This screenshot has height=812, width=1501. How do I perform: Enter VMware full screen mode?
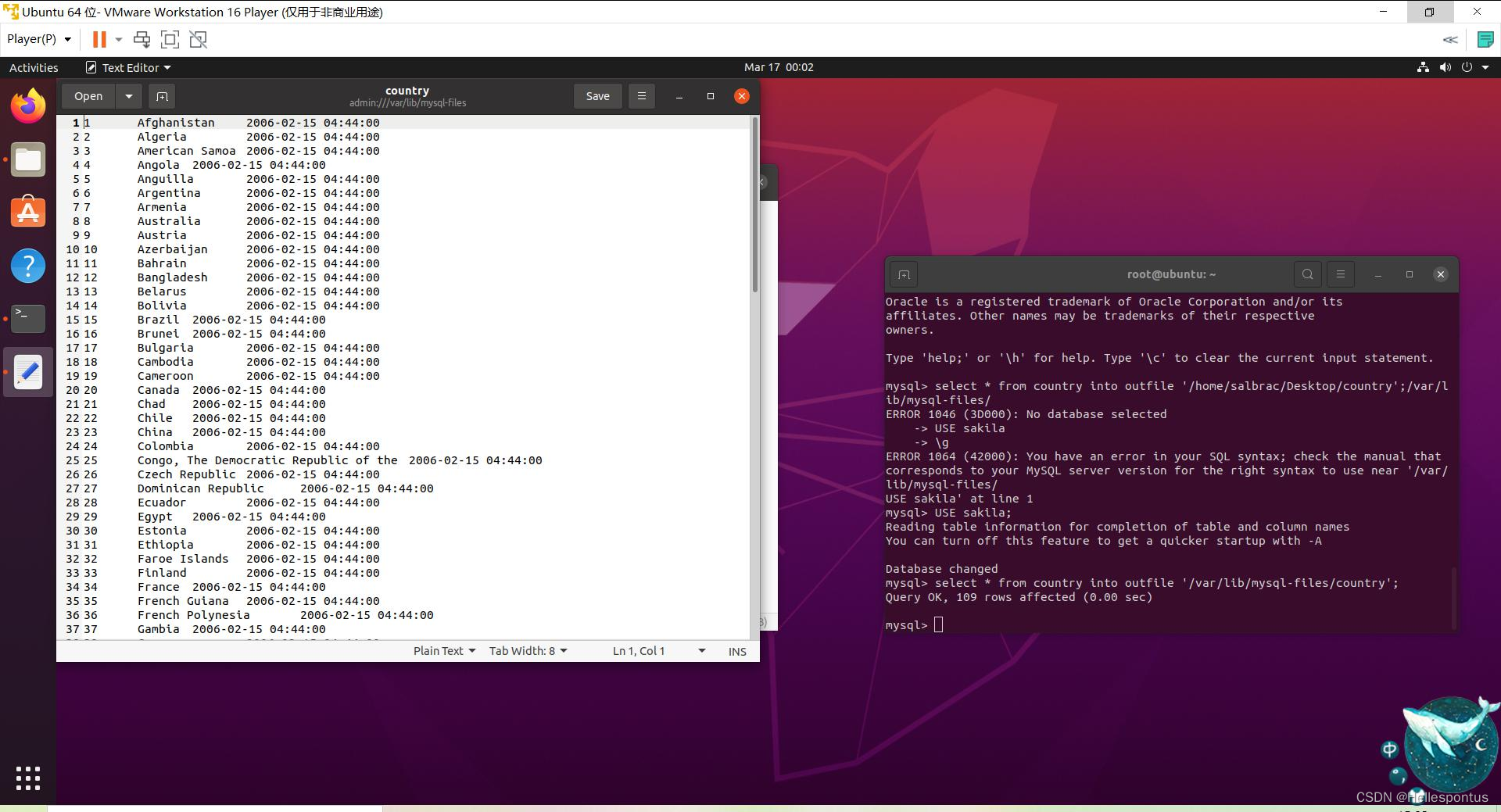(170, 39)
